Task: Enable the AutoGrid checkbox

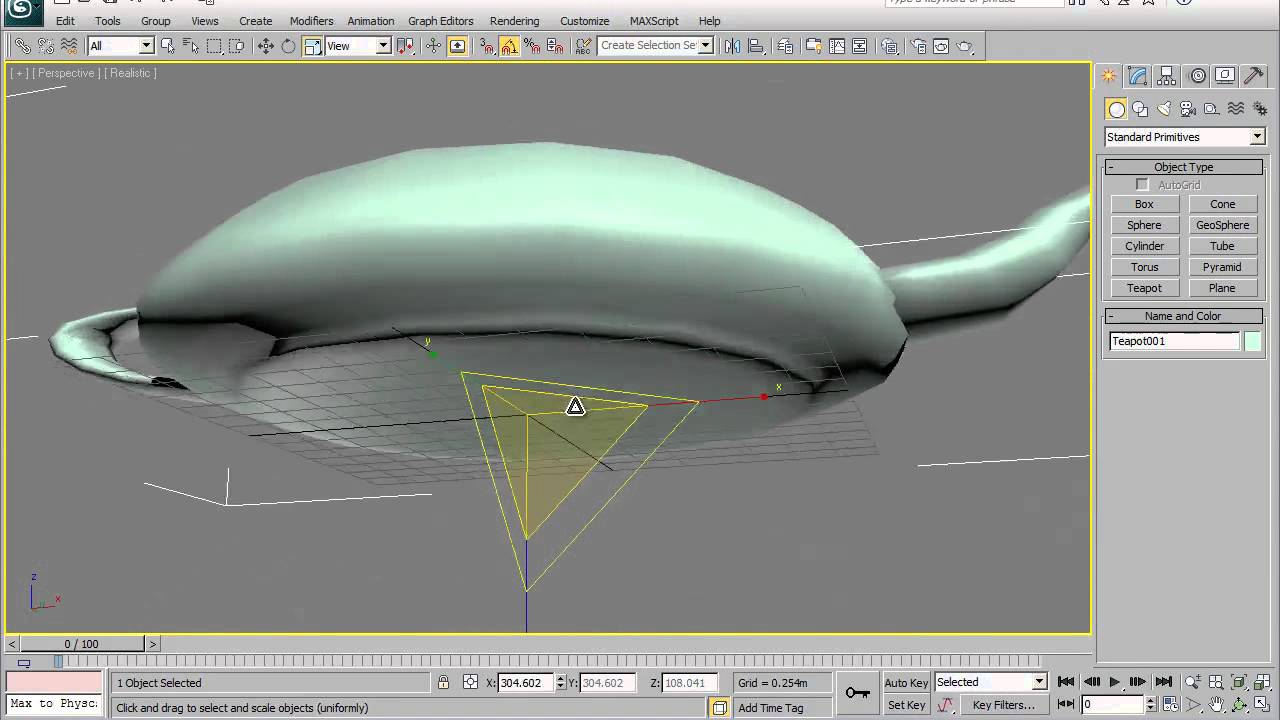Action: click(1142, 185)
